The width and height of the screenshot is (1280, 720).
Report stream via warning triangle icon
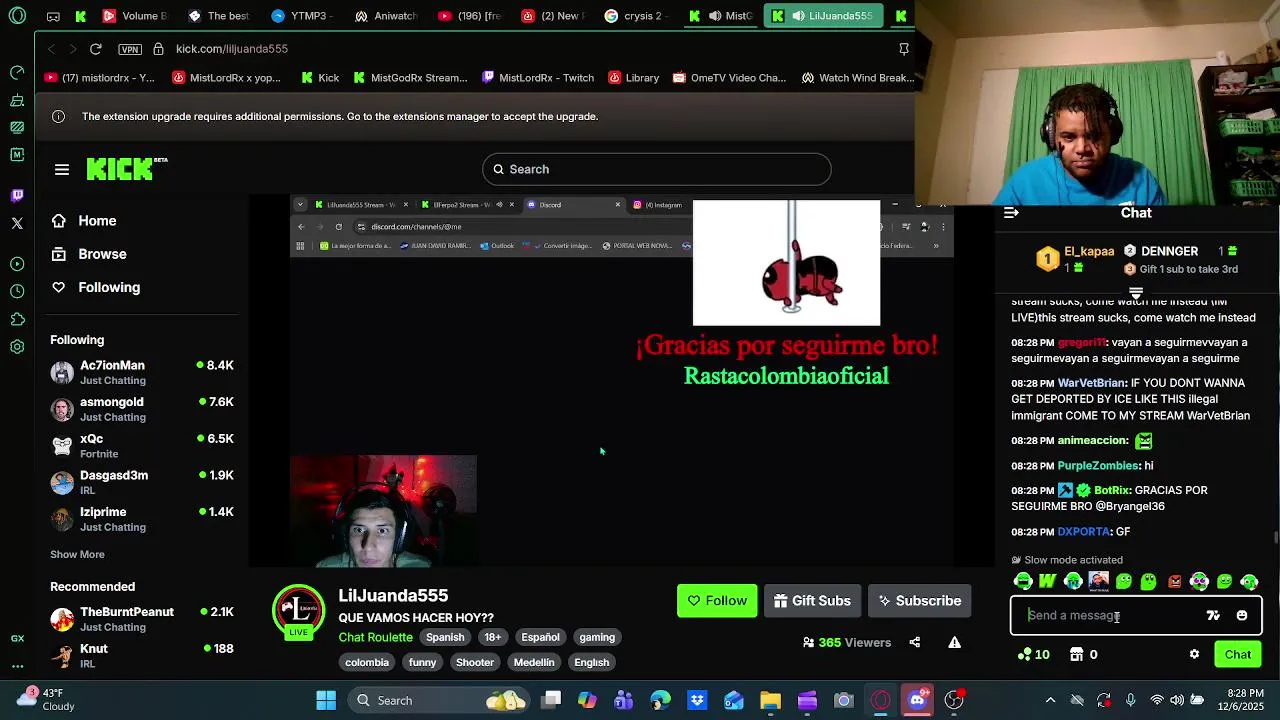955,642
